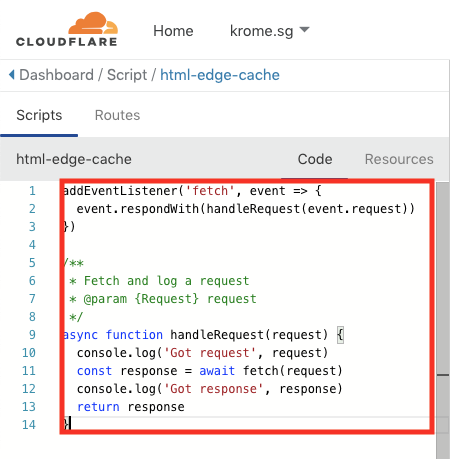
Task: Click the html-edge-cache breadcrumb link
Action: pos(220,75)
